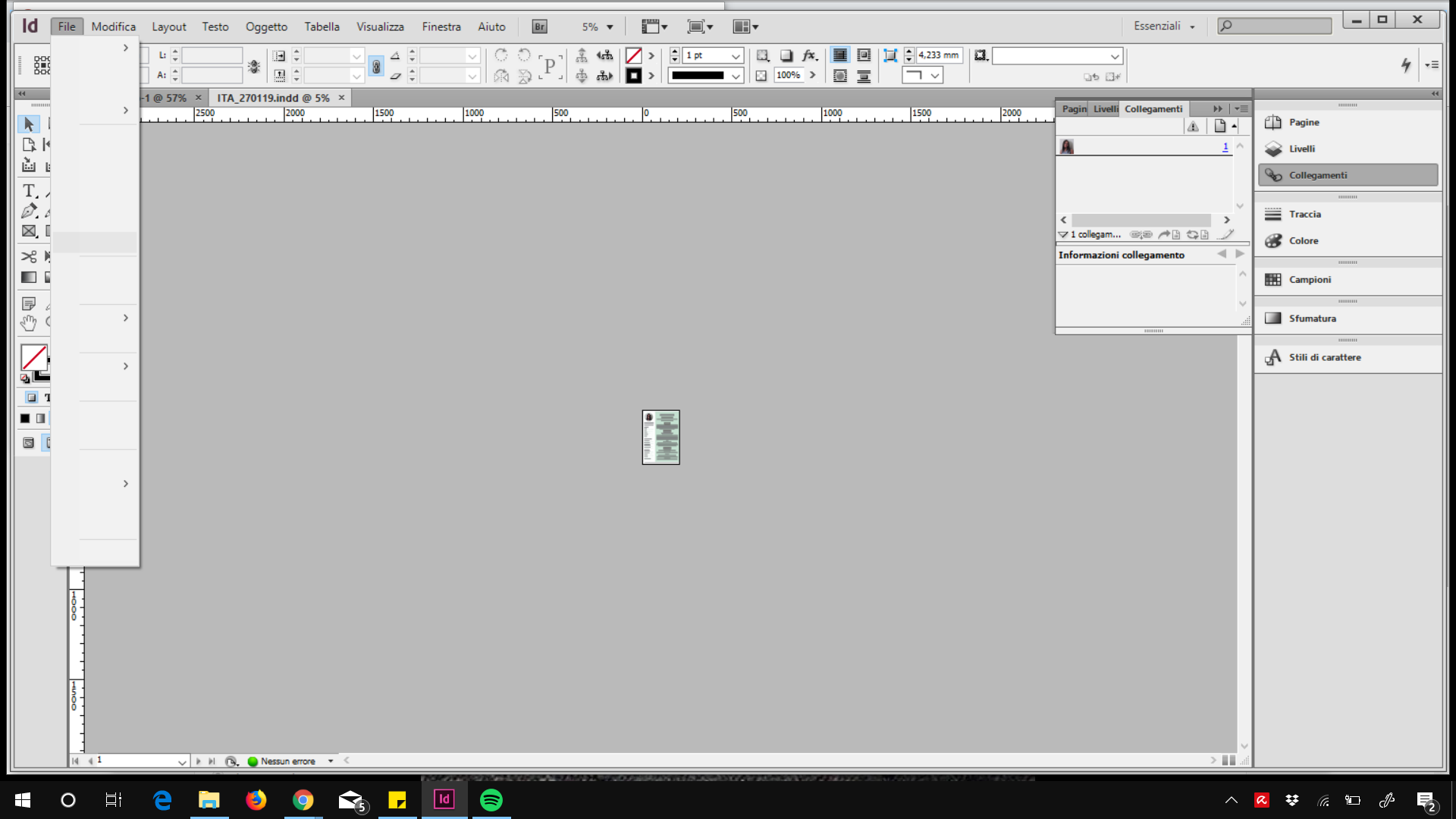Open the Stili di carattere panel
Image resolution: width=1456 pixels, height=819 pixels.
(1324, 357)
